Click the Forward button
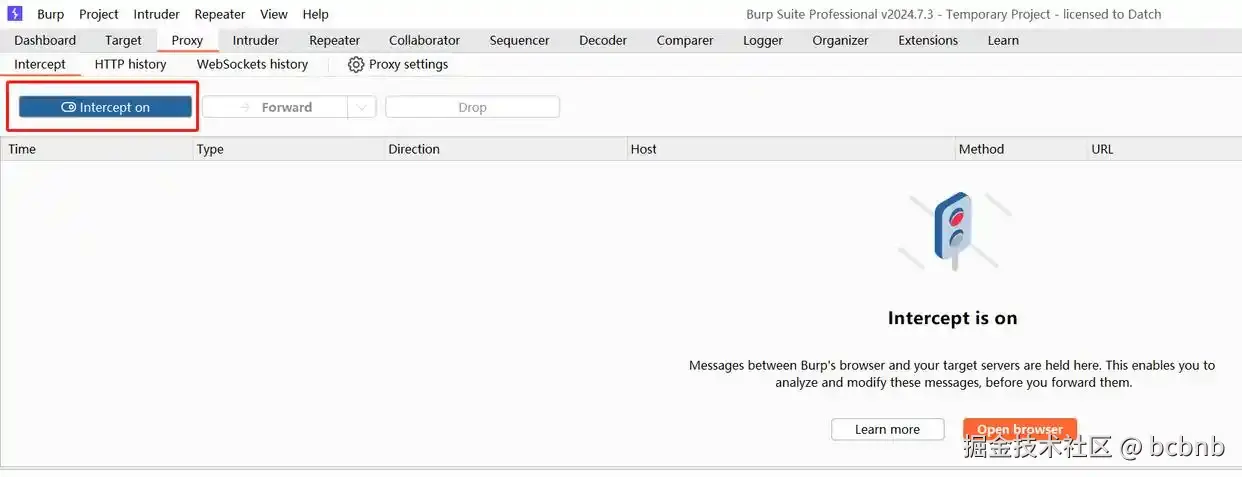 pos(275,107)
